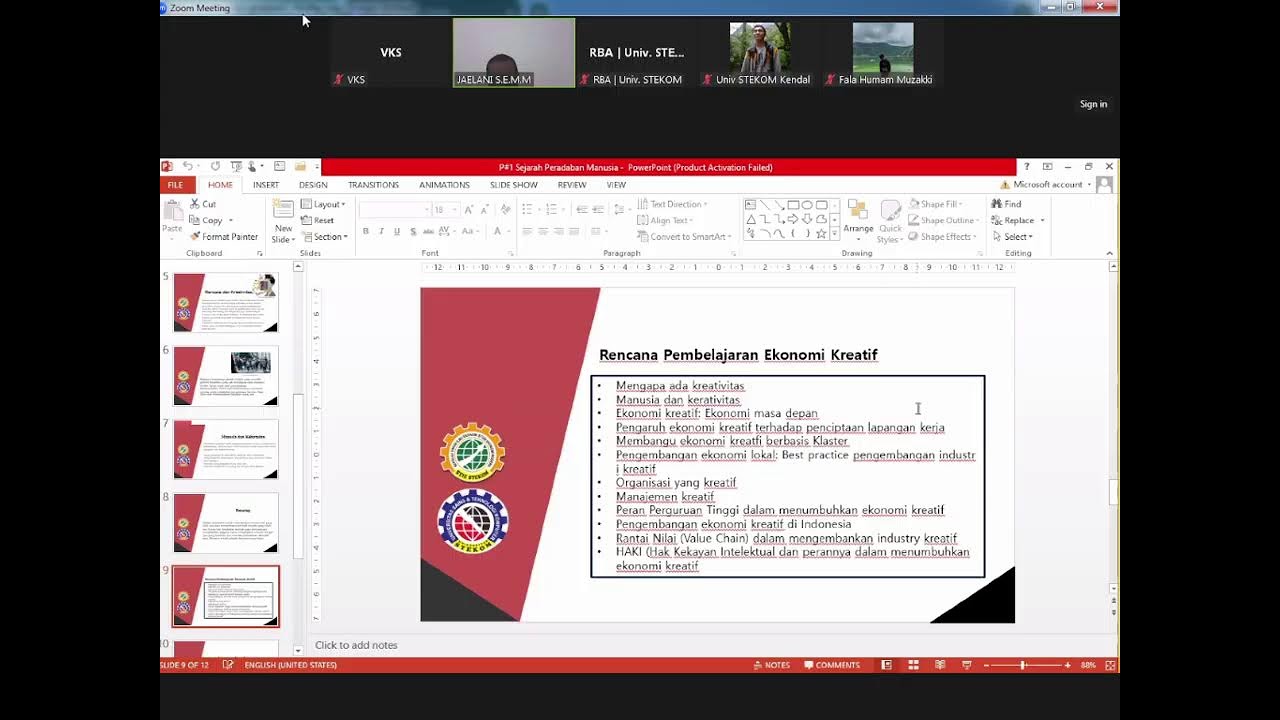Expand the Shape Effects dropdown
The image size is (1280, 720).
point(942,237)
